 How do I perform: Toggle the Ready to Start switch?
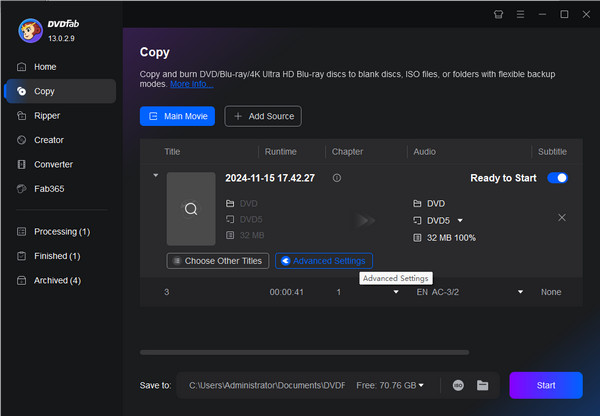tap(558, 178)
